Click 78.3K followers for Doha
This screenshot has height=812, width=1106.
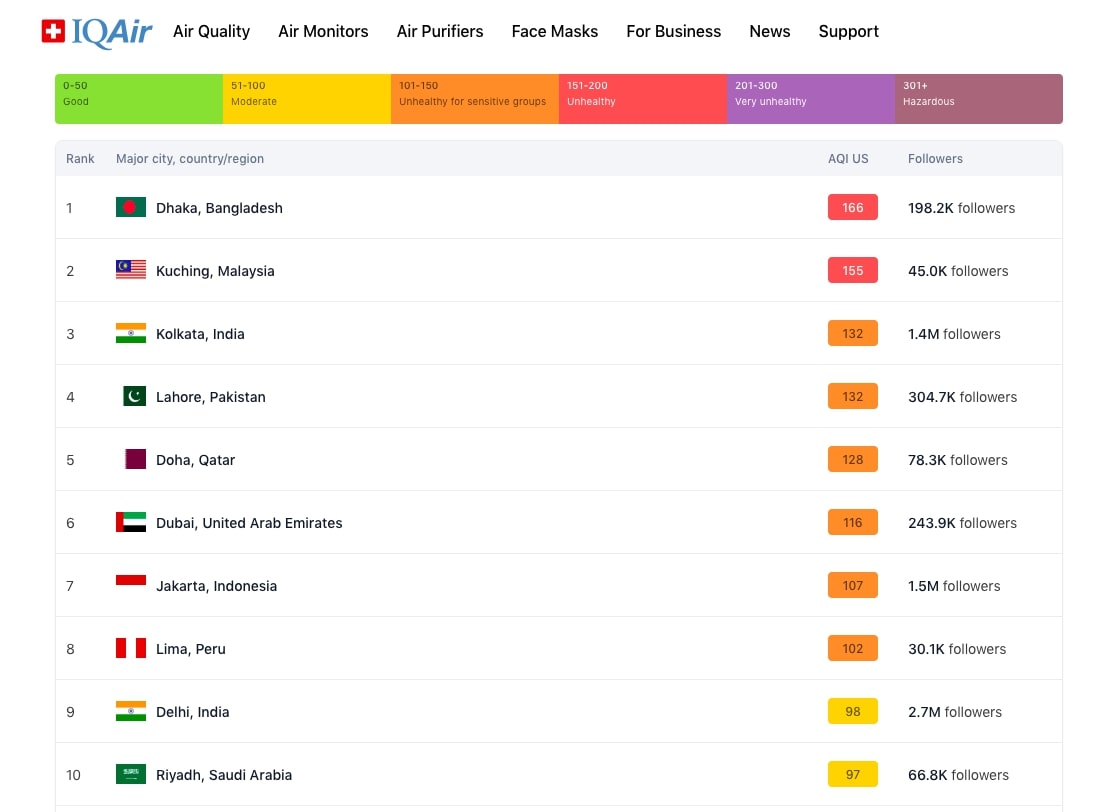click(x=958, y=460)
